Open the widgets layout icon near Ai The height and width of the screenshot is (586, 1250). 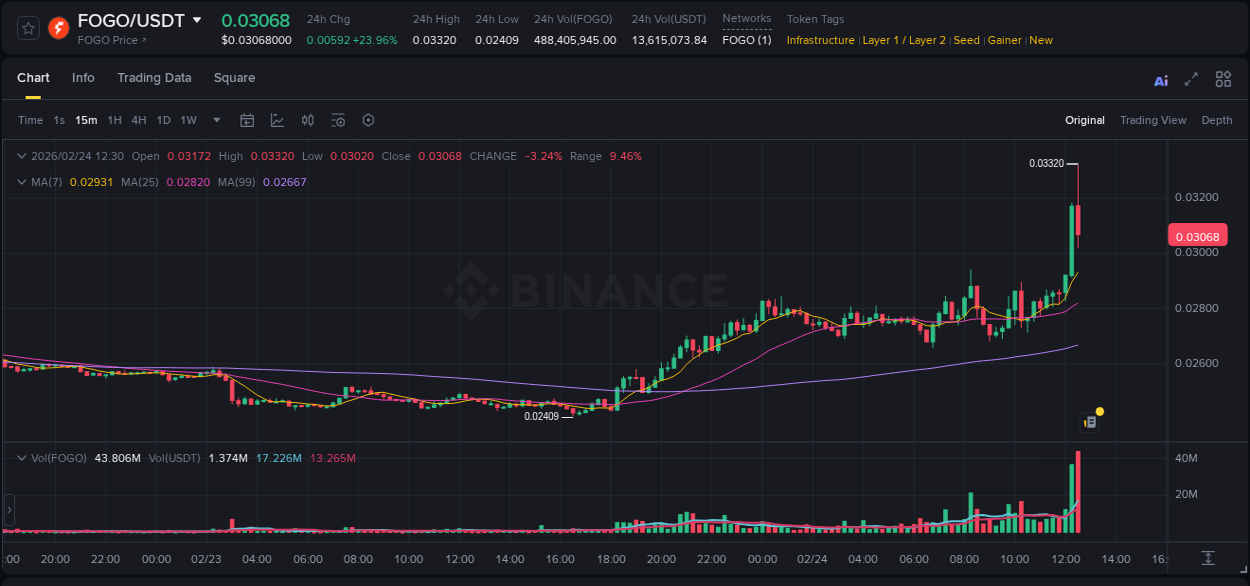point(1223,79)
